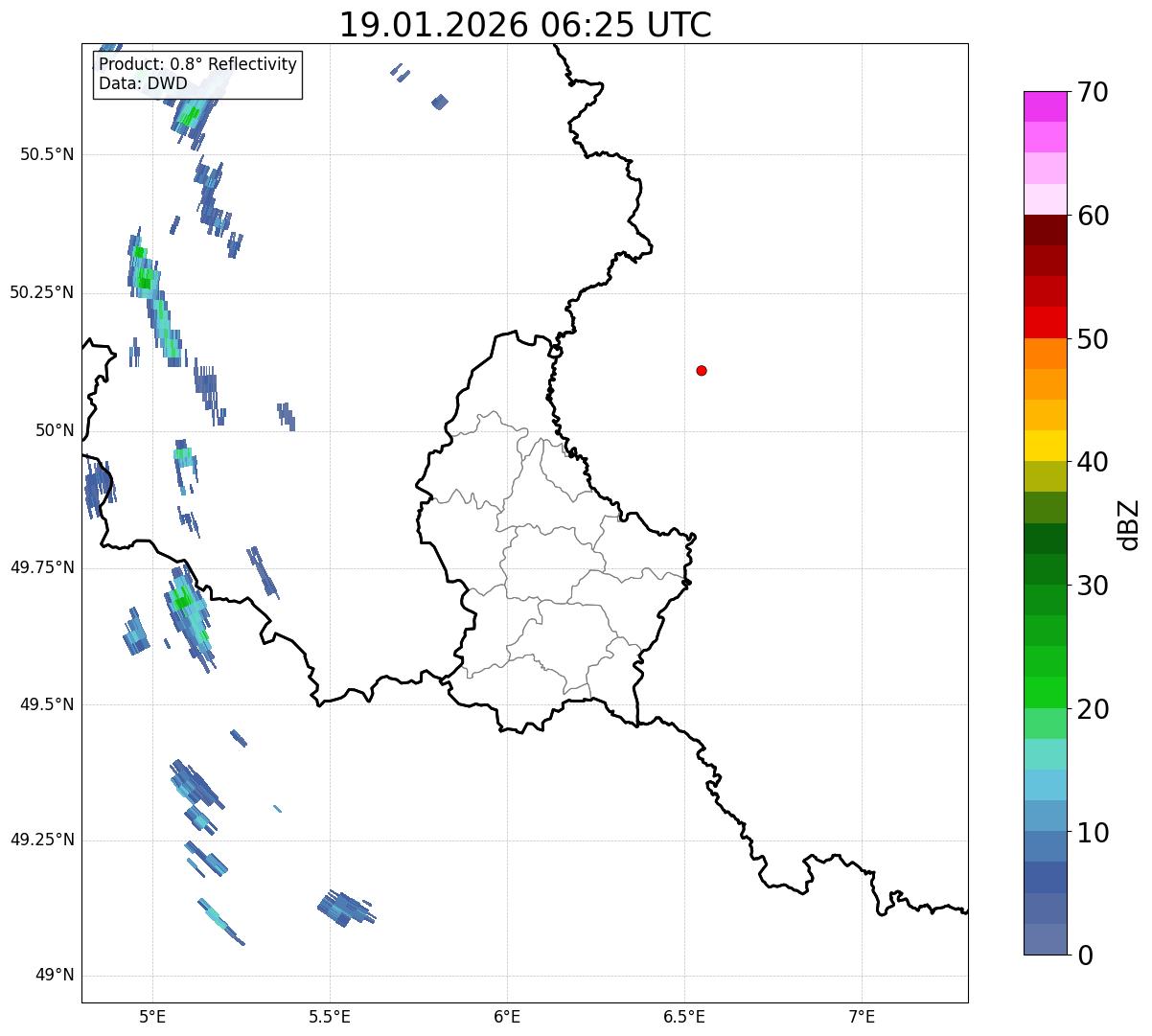
Task: Click the colorbar tick label 50
Action: tap(1093, 339)
